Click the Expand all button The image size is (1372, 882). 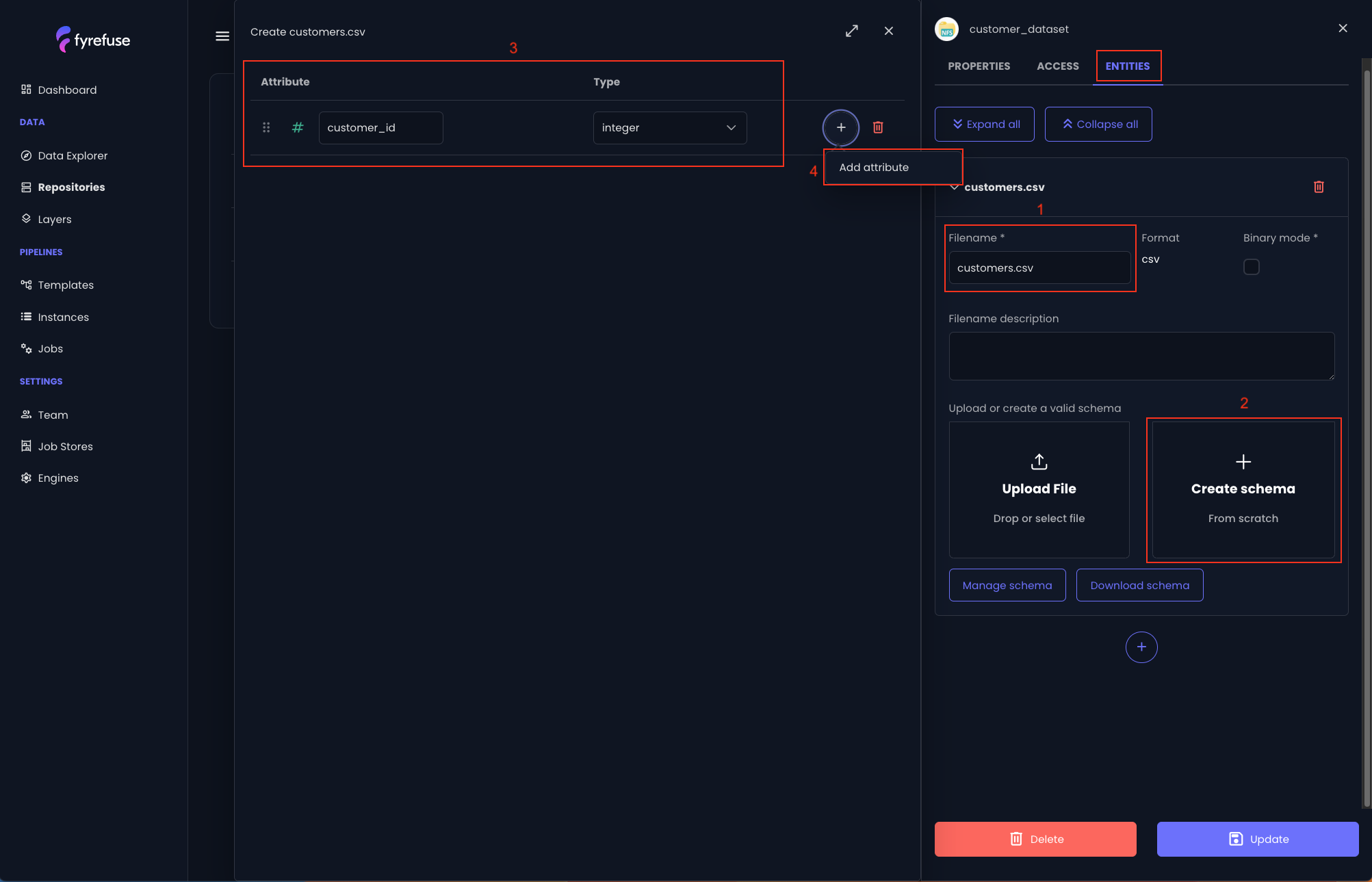[984, 125]
